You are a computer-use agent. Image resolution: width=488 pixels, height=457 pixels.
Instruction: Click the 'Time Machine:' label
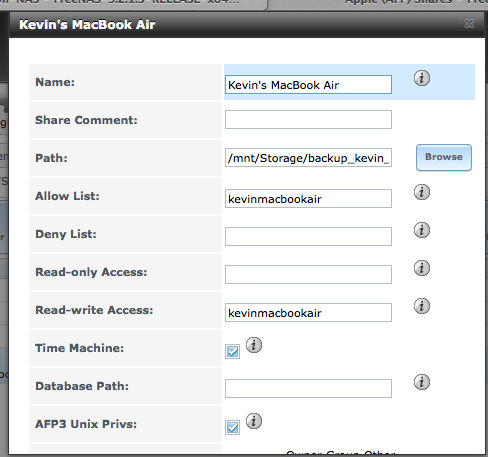[79, 348]
